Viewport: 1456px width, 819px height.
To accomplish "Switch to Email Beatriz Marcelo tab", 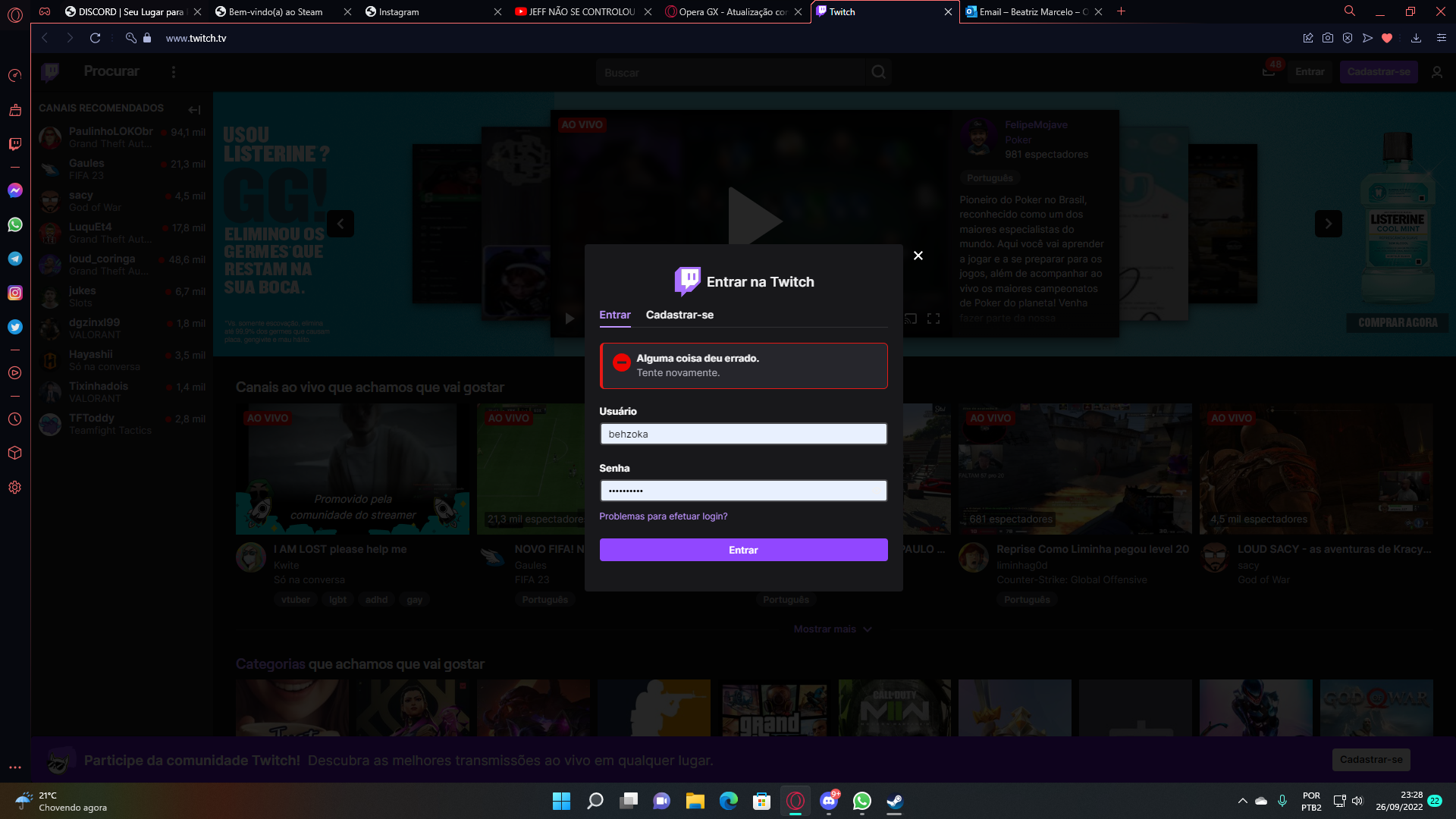I will pos(1033,11).
